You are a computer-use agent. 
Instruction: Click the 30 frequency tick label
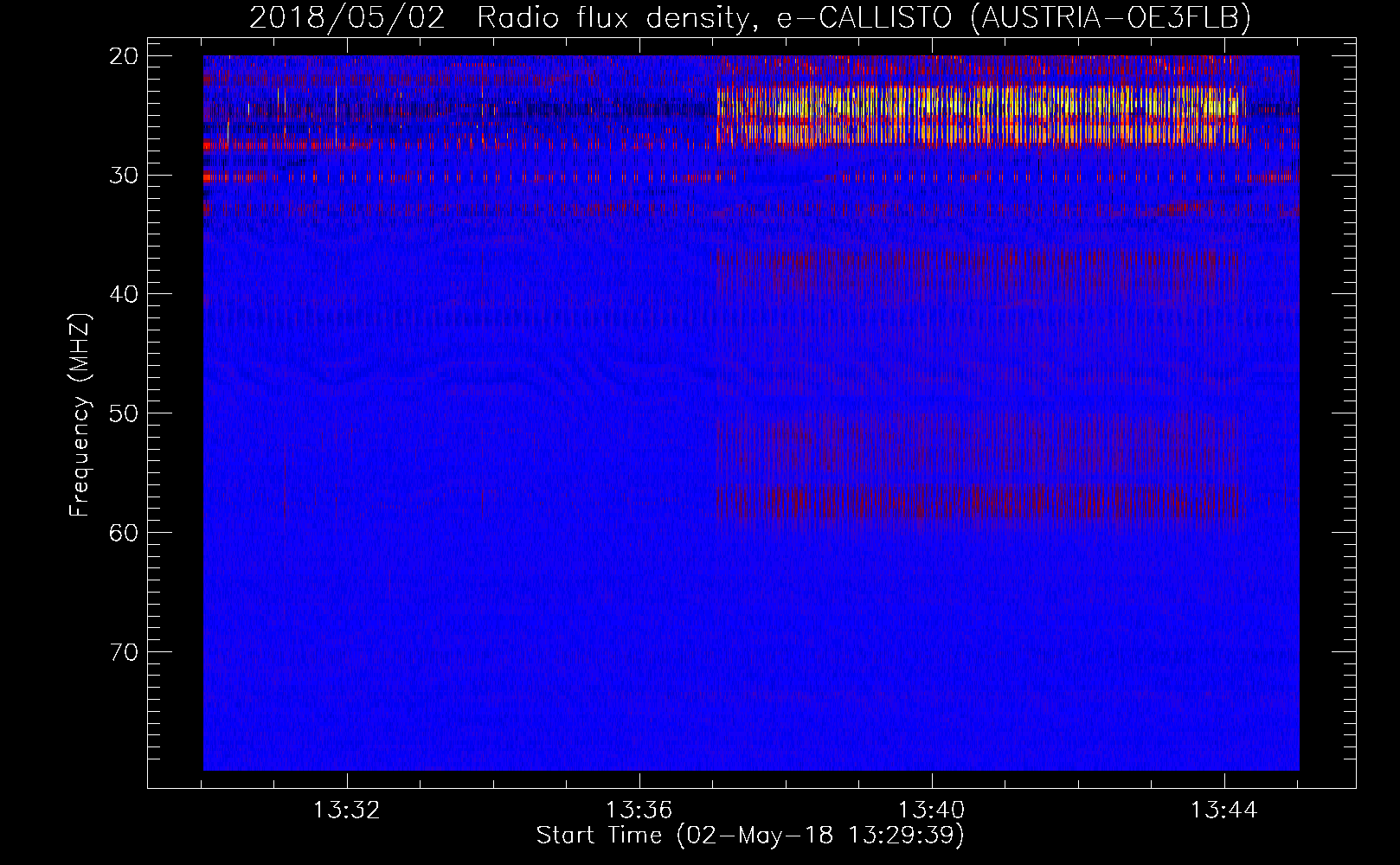click(125, 176)
